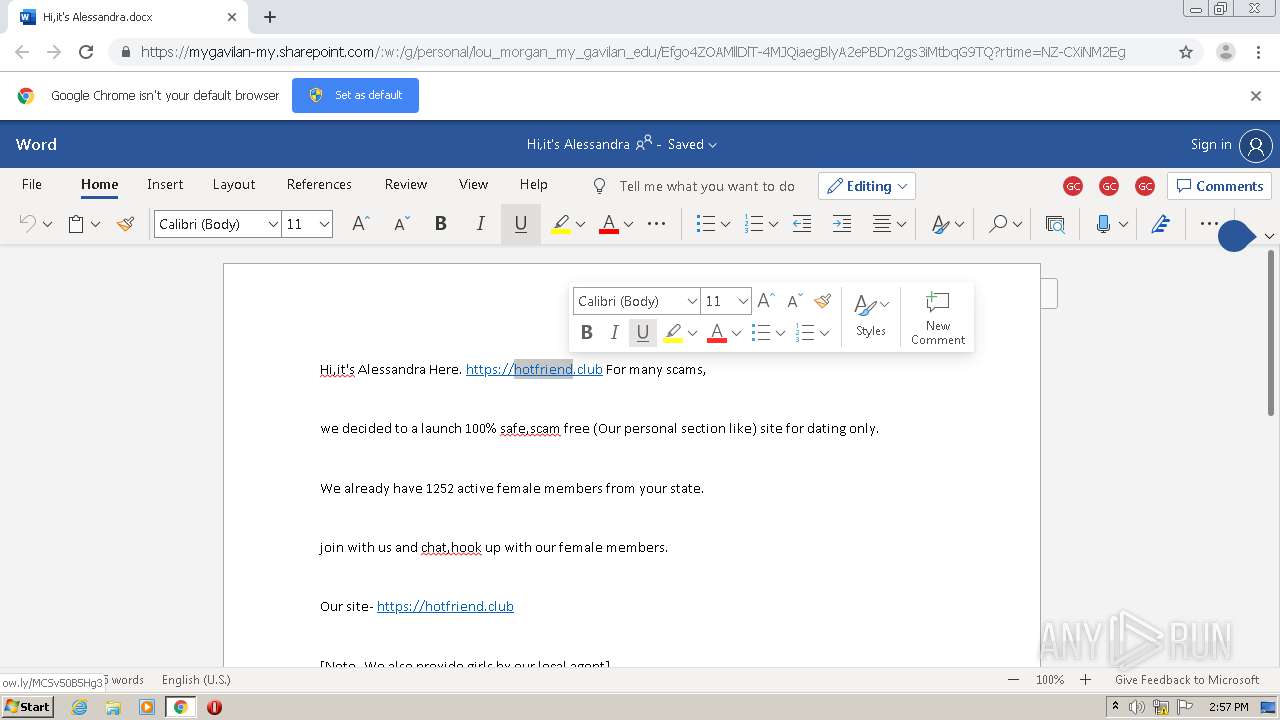Click Give Feedback to Microsoft

pos(1187,680)
